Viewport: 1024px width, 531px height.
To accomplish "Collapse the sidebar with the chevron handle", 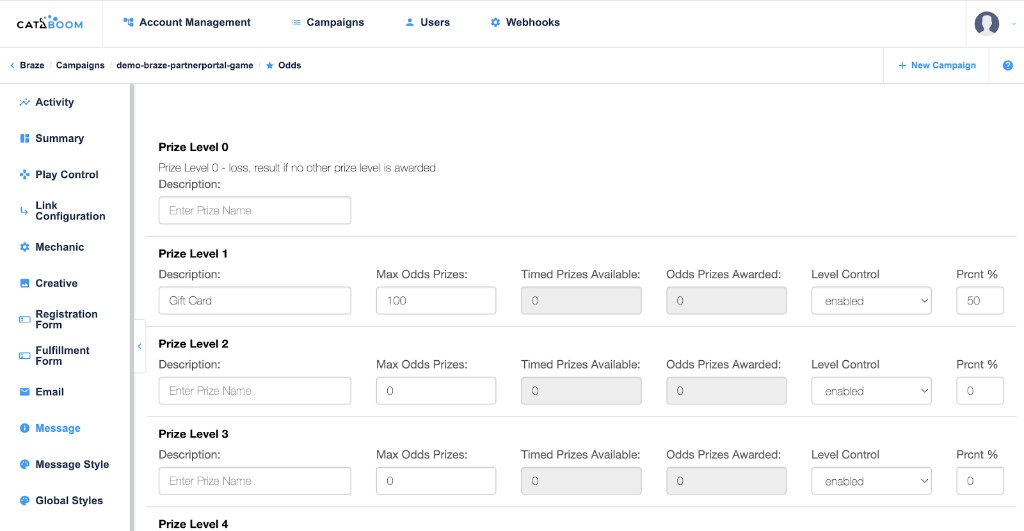I will click(x=139, y=346).
